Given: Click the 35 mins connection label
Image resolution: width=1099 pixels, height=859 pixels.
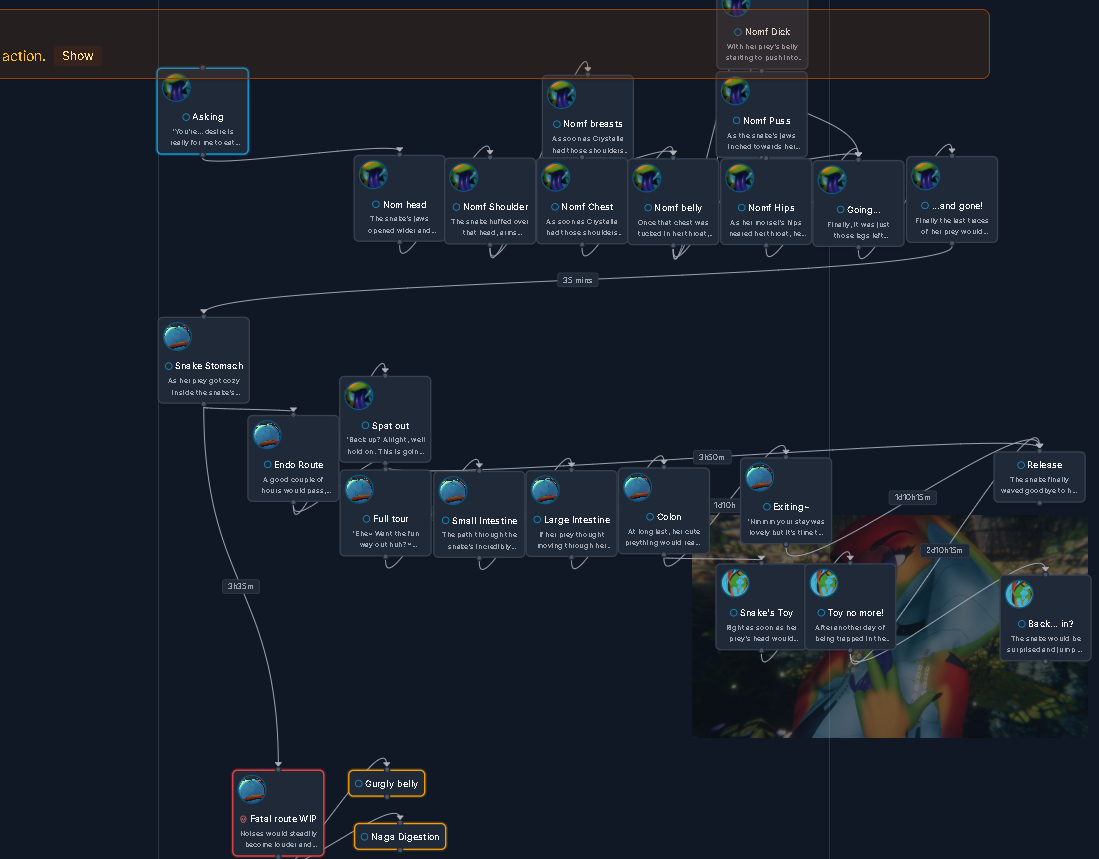Looking at the screenshot, I should click(x=576, y=280).
